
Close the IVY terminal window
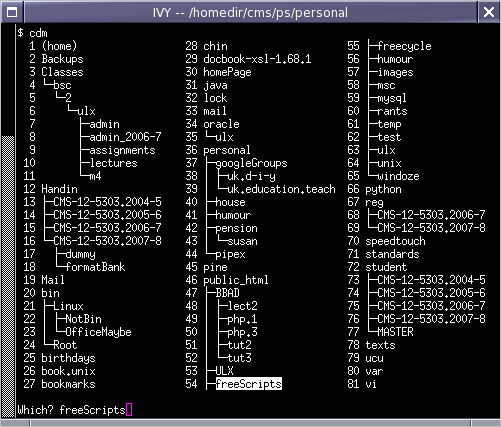[x=489, y=13]
